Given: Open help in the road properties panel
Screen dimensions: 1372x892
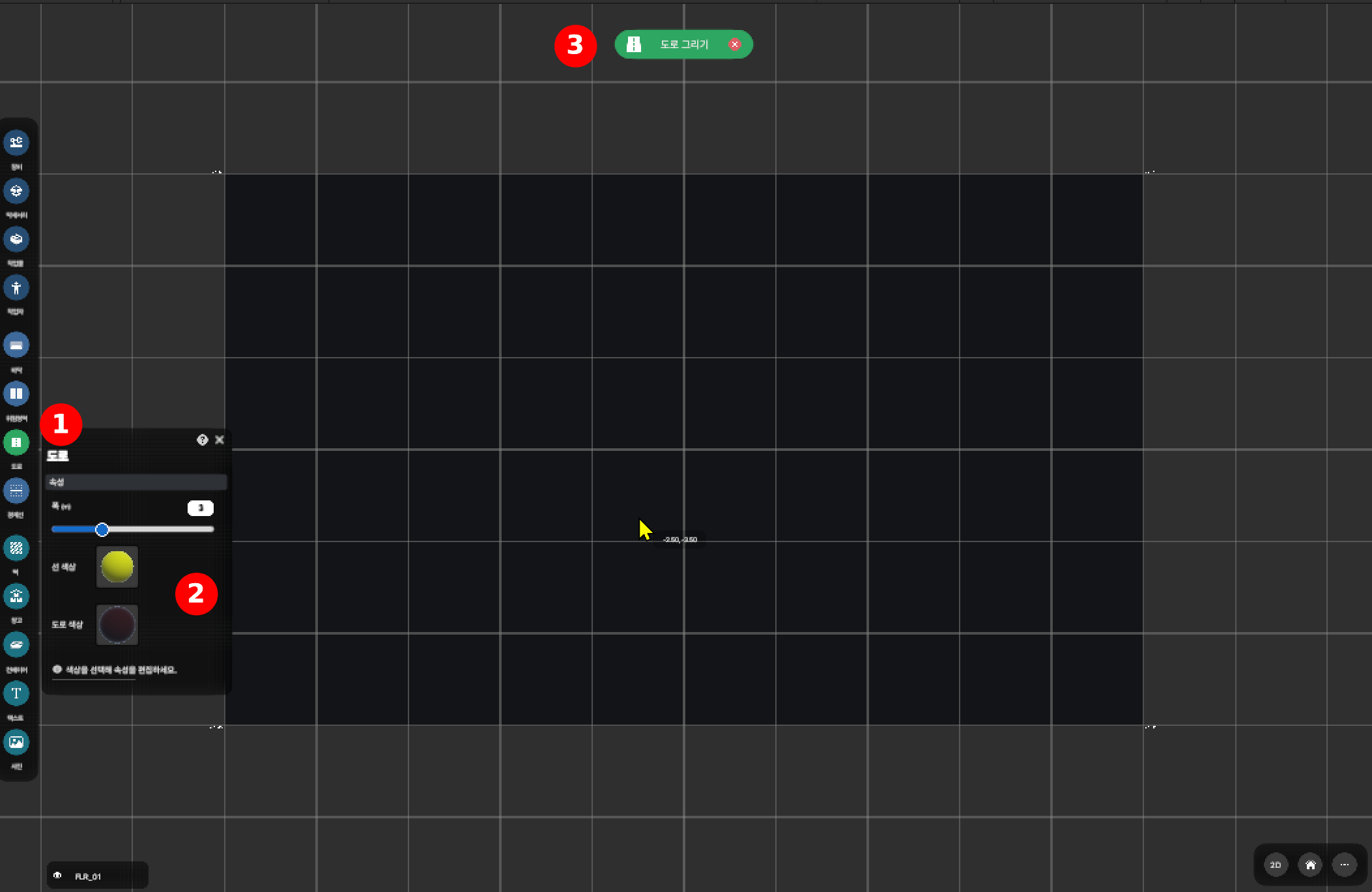Looking at the screenshot, I should click(x=202, y=440).
